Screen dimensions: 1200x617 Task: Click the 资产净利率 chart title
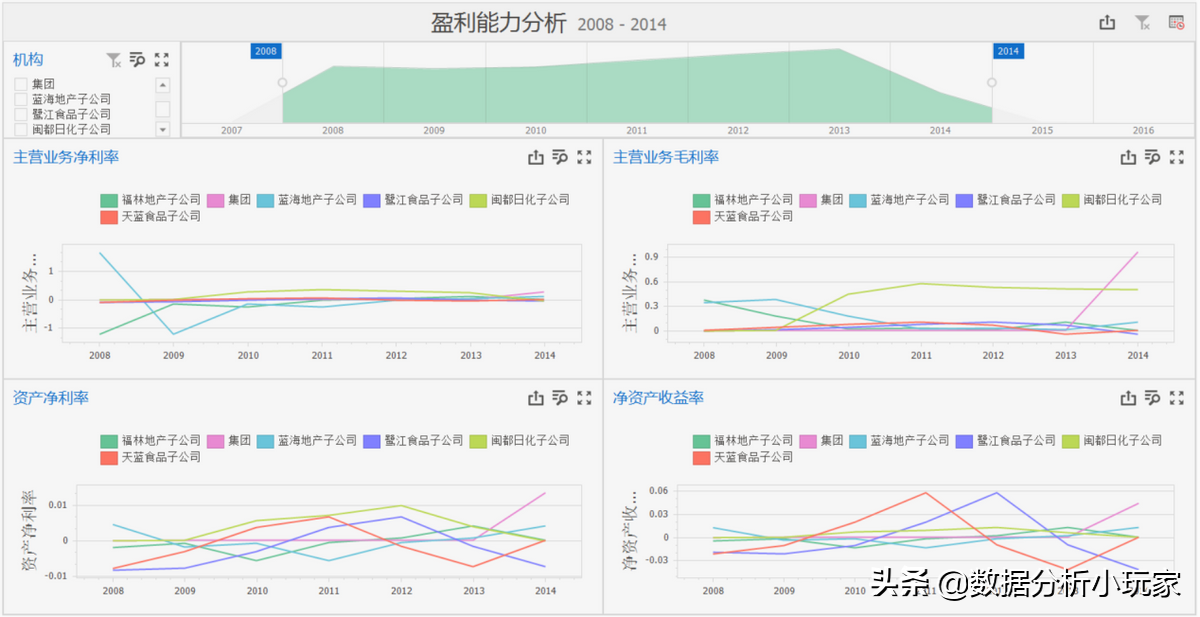pos(51,398)
